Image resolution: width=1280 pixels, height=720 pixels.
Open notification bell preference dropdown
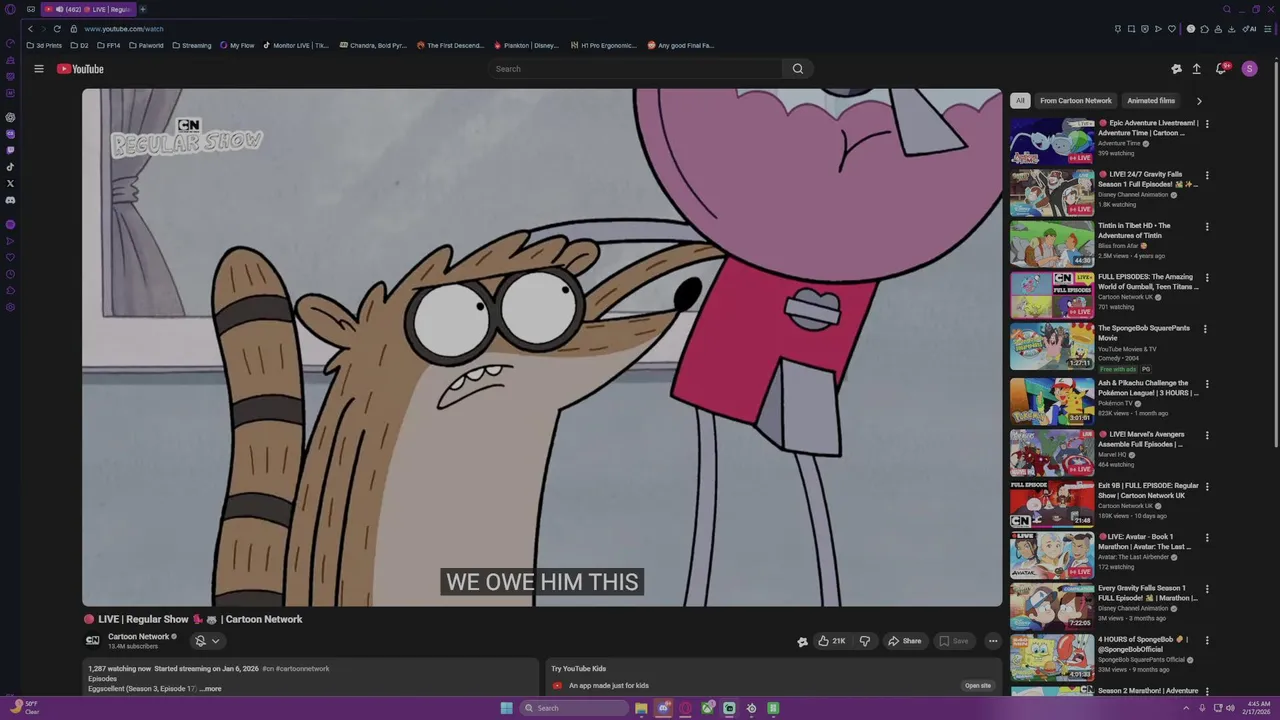click(207, 641)
